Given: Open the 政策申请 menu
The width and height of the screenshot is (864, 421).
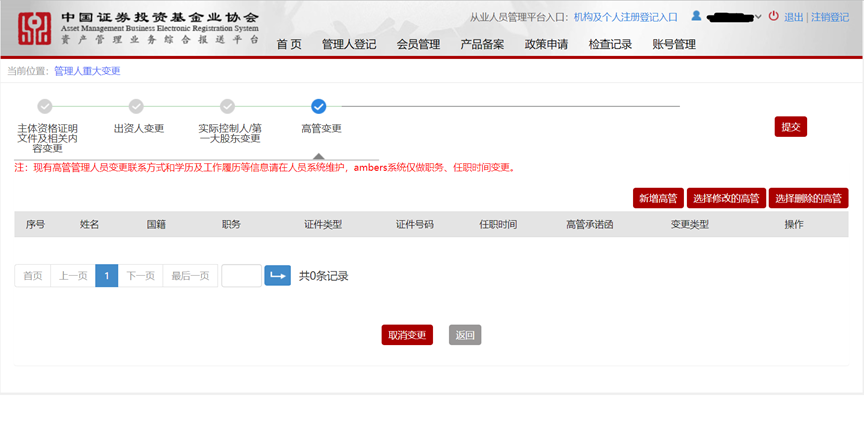Looking at the screenshot, I should tap(546, 45).
